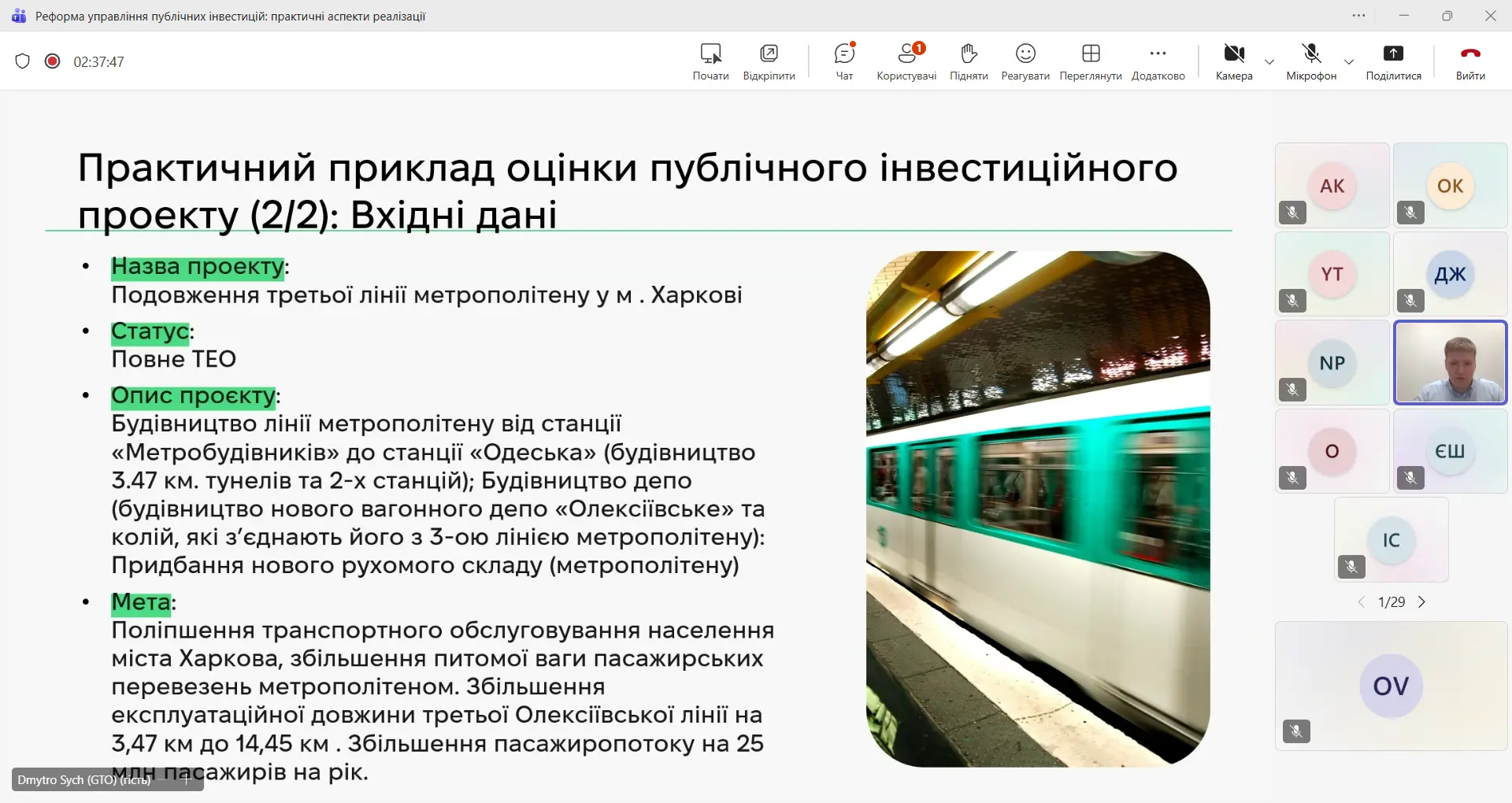This screenshot has height=803, width=1512.
Task: Select the speaker's video thumbnail
Action: (x=1451, y=363)
